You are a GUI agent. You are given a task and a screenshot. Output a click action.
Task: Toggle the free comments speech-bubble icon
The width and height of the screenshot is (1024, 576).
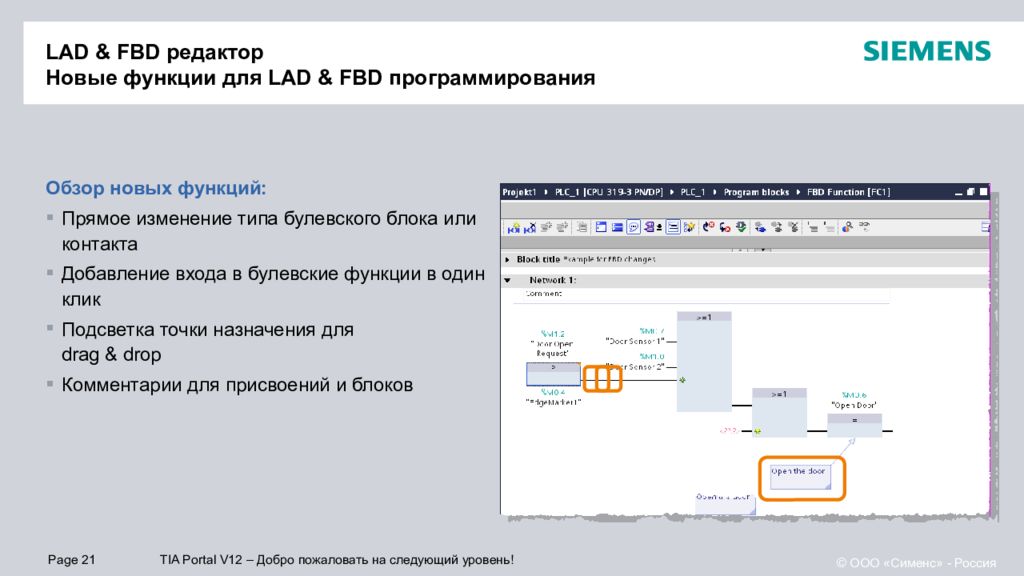pyautogui.click(x=633, y=228)
